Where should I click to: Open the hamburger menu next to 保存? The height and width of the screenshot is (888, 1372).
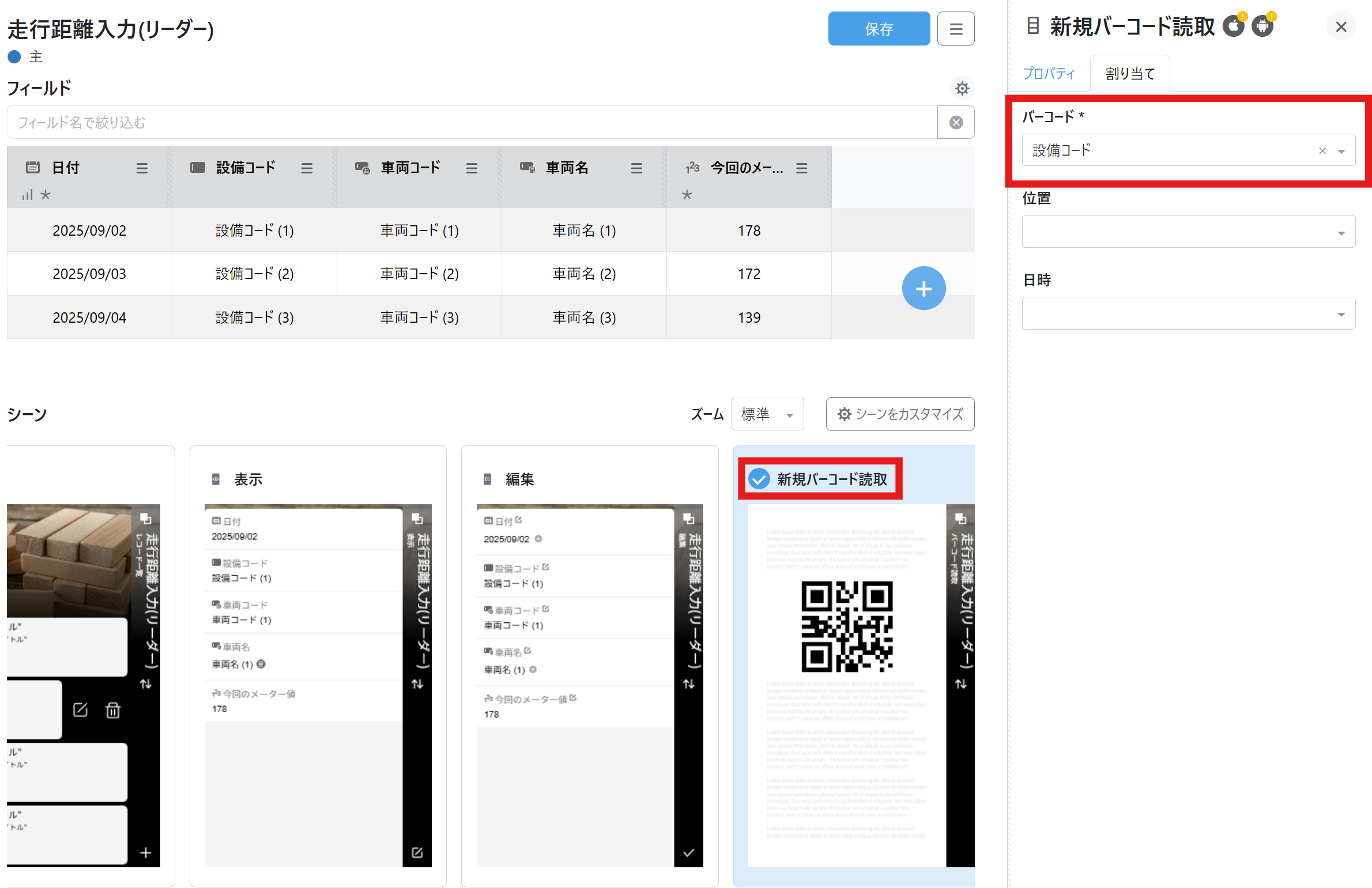(955, 29)
